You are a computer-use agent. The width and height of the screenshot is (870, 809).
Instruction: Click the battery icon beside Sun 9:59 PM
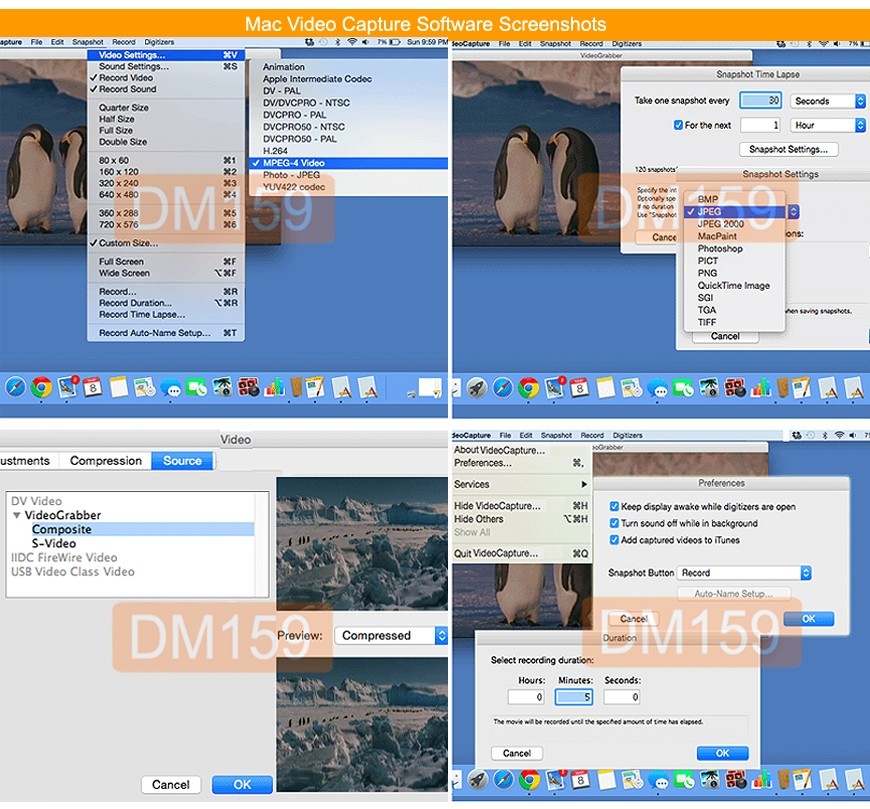[394, 42]
